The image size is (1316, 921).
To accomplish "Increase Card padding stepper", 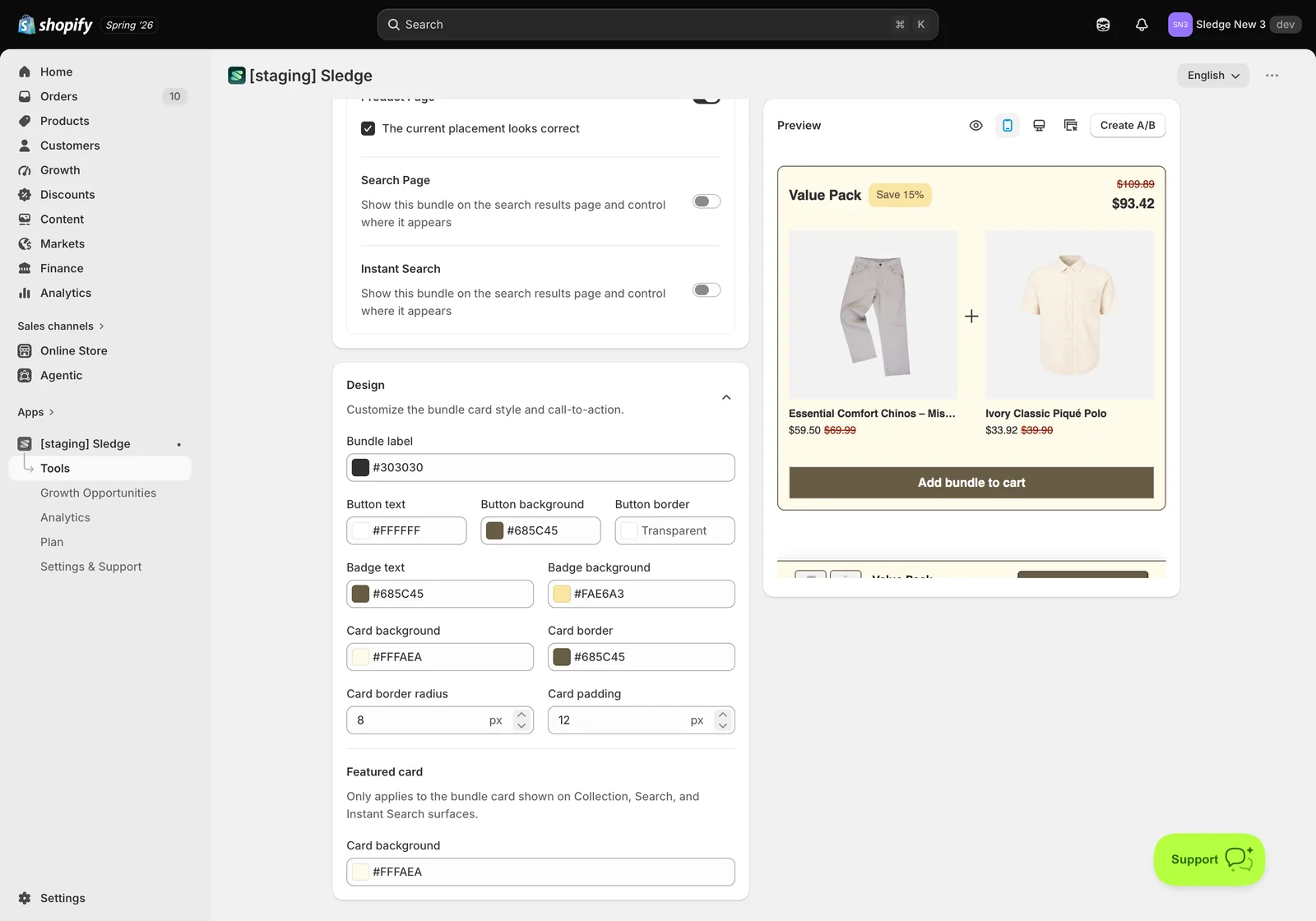I will (723, 715).
